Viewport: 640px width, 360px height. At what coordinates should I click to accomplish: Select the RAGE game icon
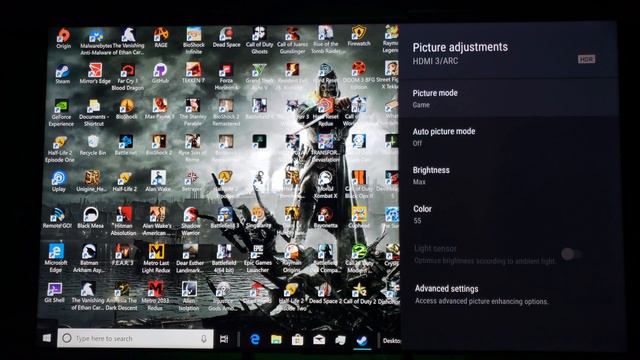point(161,38)
